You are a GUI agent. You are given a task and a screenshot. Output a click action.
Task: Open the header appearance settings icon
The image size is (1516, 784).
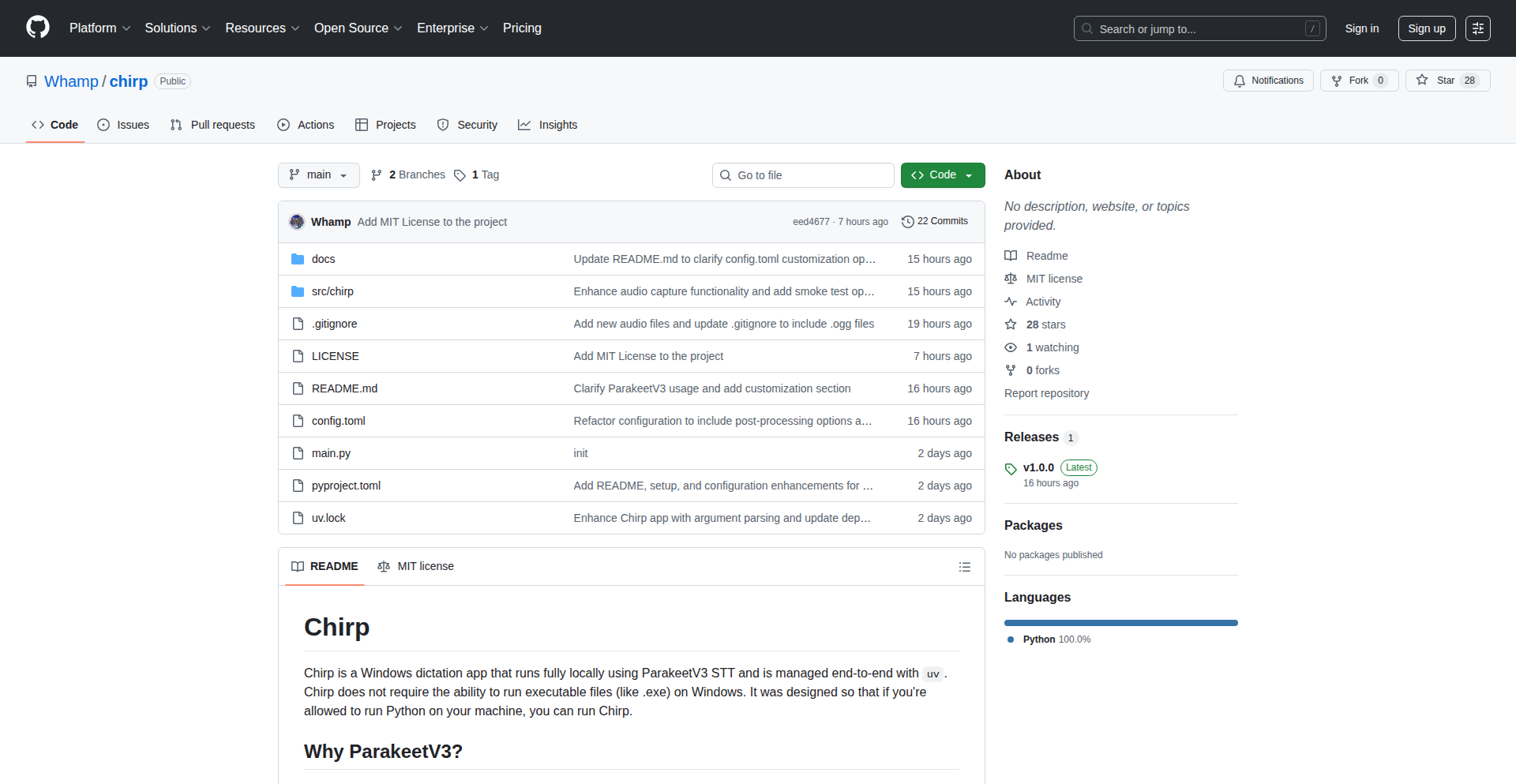[x=1477, y=28]
